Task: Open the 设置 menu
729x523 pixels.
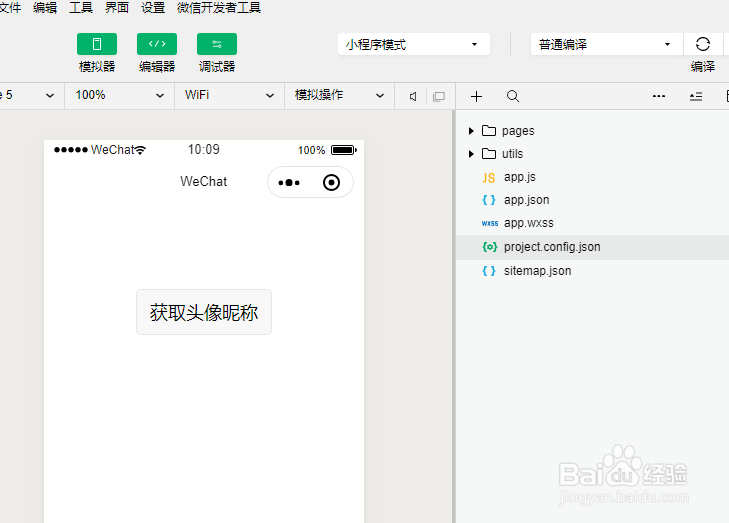Action: [153, 7]
